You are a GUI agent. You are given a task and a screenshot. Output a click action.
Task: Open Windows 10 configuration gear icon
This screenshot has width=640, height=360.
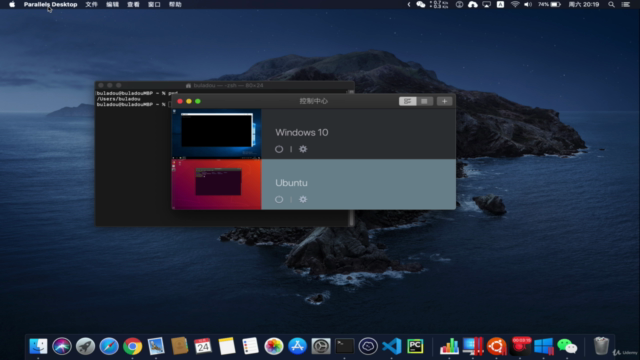click(x=303, y=149)
